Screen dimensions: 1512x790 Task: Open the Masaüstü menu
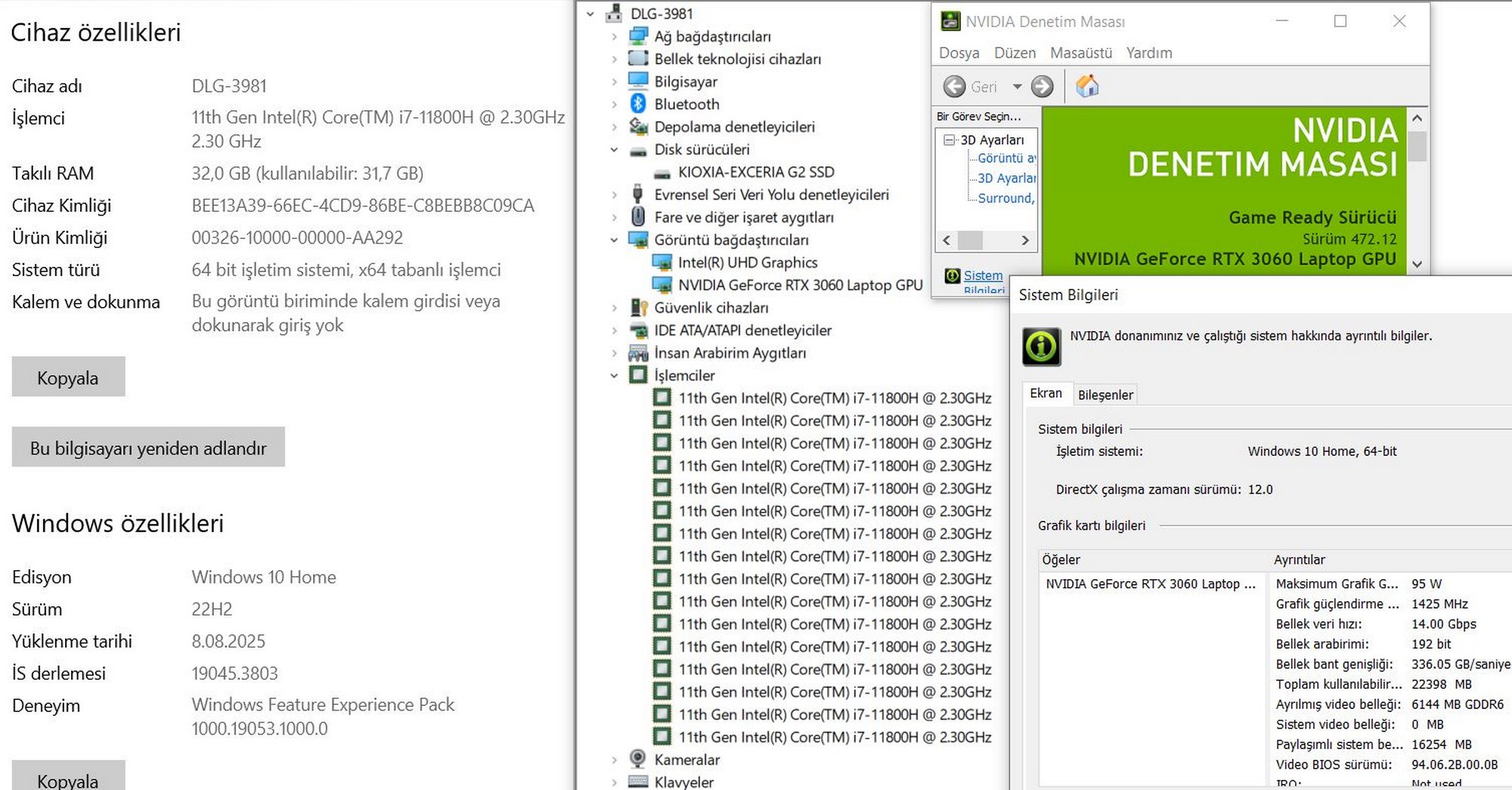click(1081, 53)
